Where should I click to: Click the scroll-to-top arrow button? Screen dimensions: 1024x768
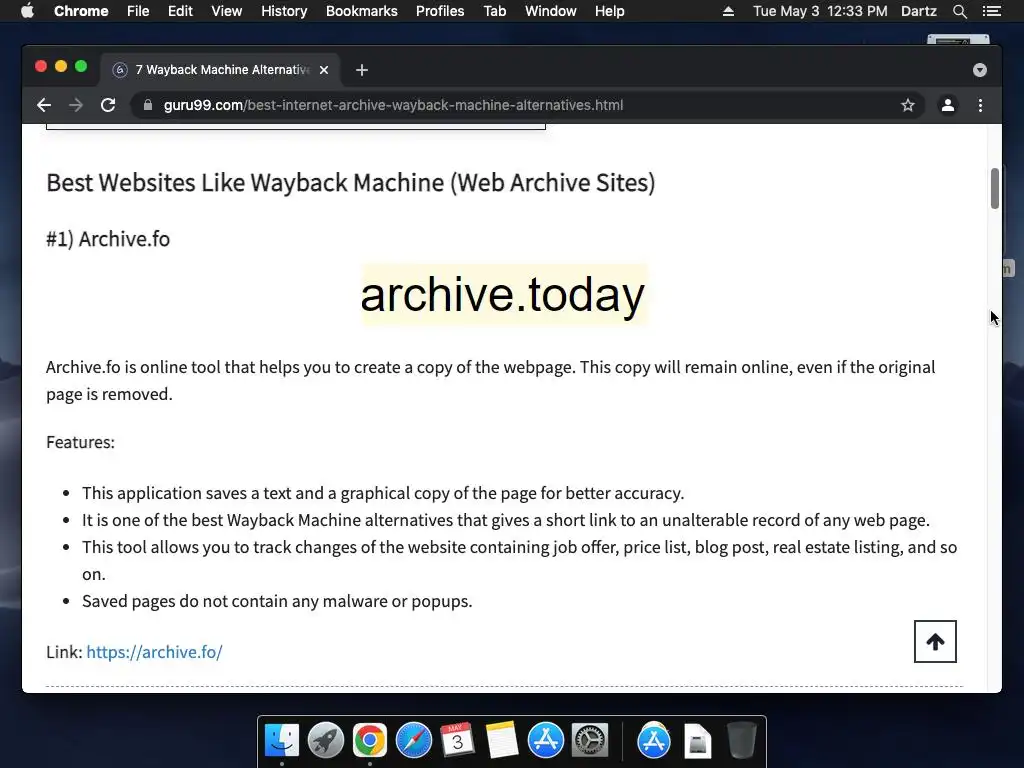[935, 641]
